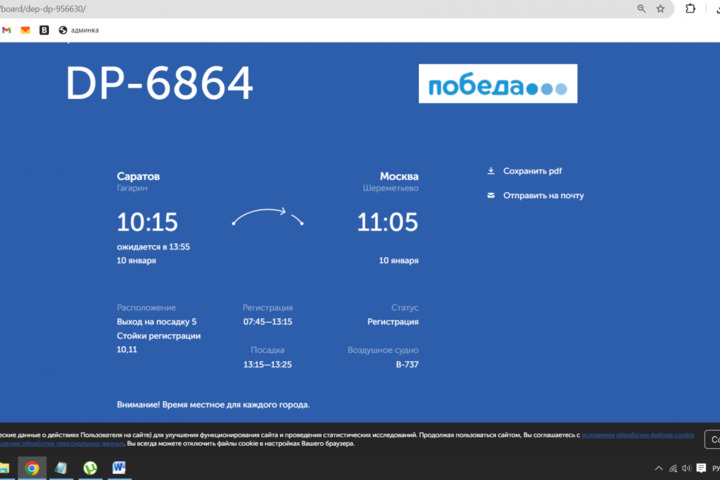Switch the РУС keyboard language indicator

712,468
